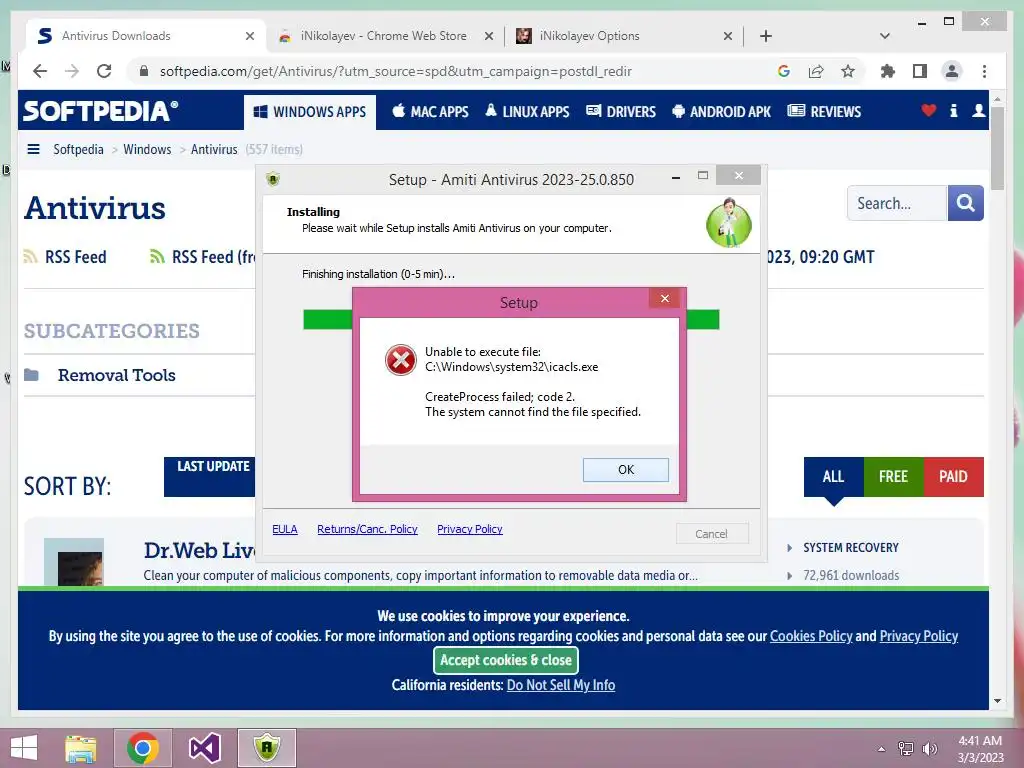The width and height of the screenshot is (1024, 768).
Task: Select Windows Apps menu
Action: pos(310,112)
